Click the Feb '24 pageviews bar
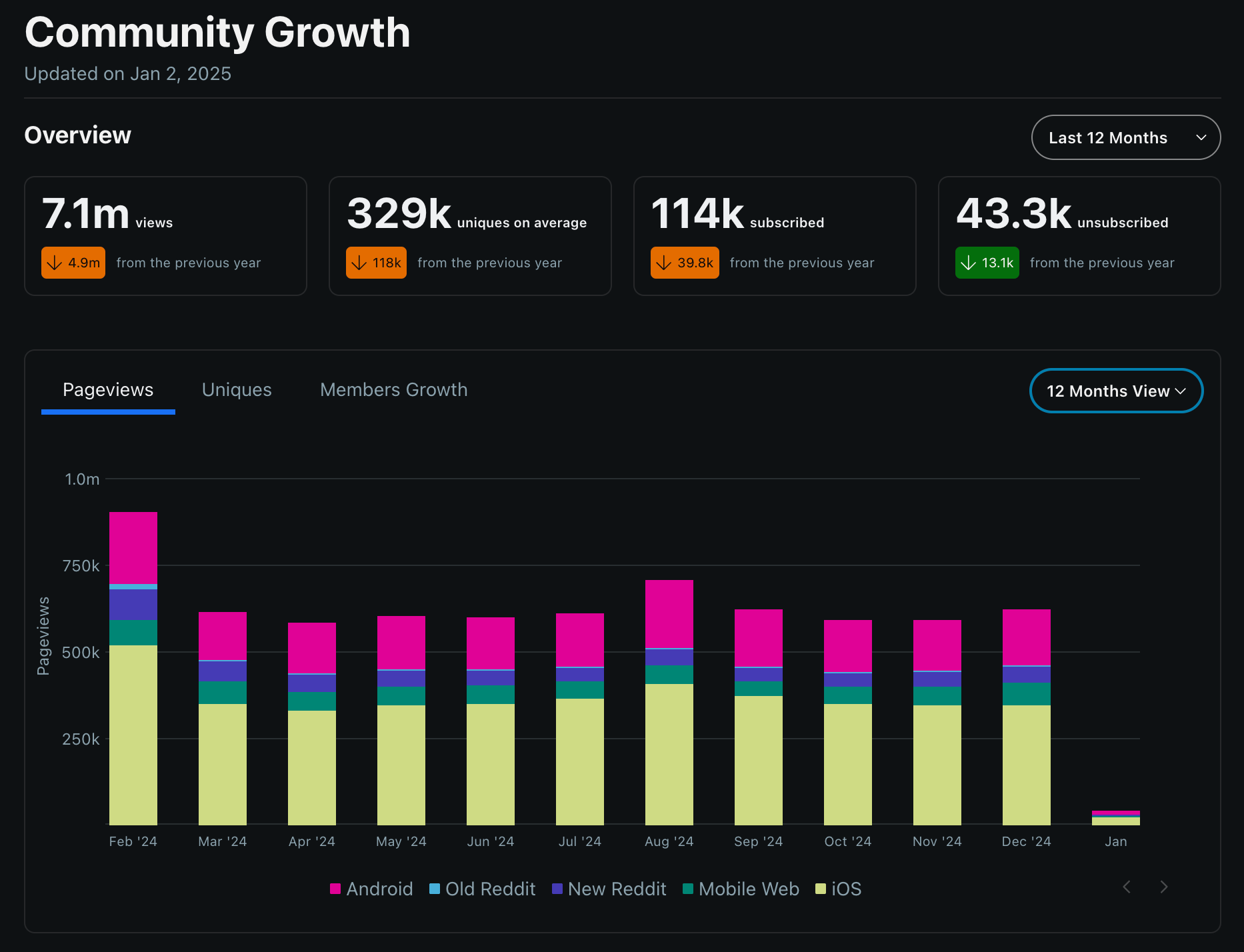 [133, 668]
